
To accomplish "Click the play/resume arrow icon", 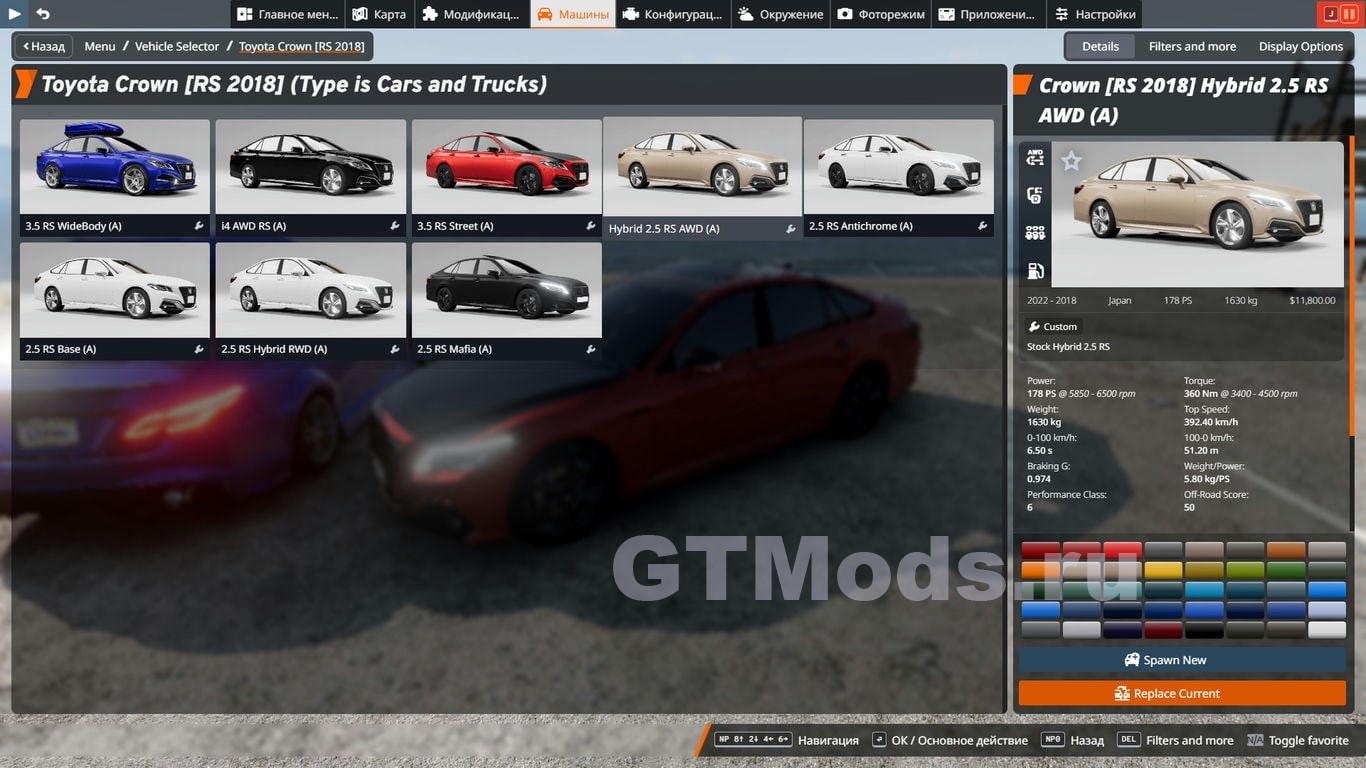I will pos(15,14).
